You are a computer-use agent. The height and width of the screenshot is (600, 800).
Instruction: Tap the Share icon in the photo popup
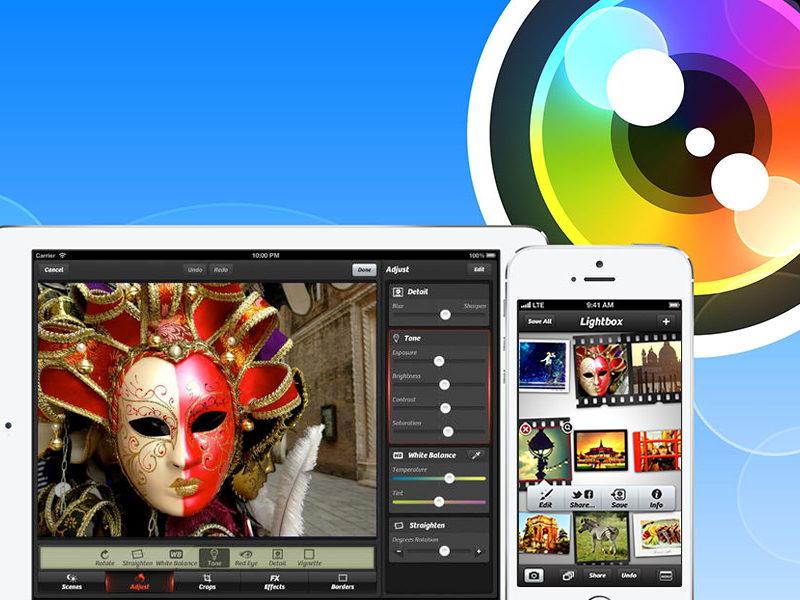pyautogui.click(x=582, y=494)
